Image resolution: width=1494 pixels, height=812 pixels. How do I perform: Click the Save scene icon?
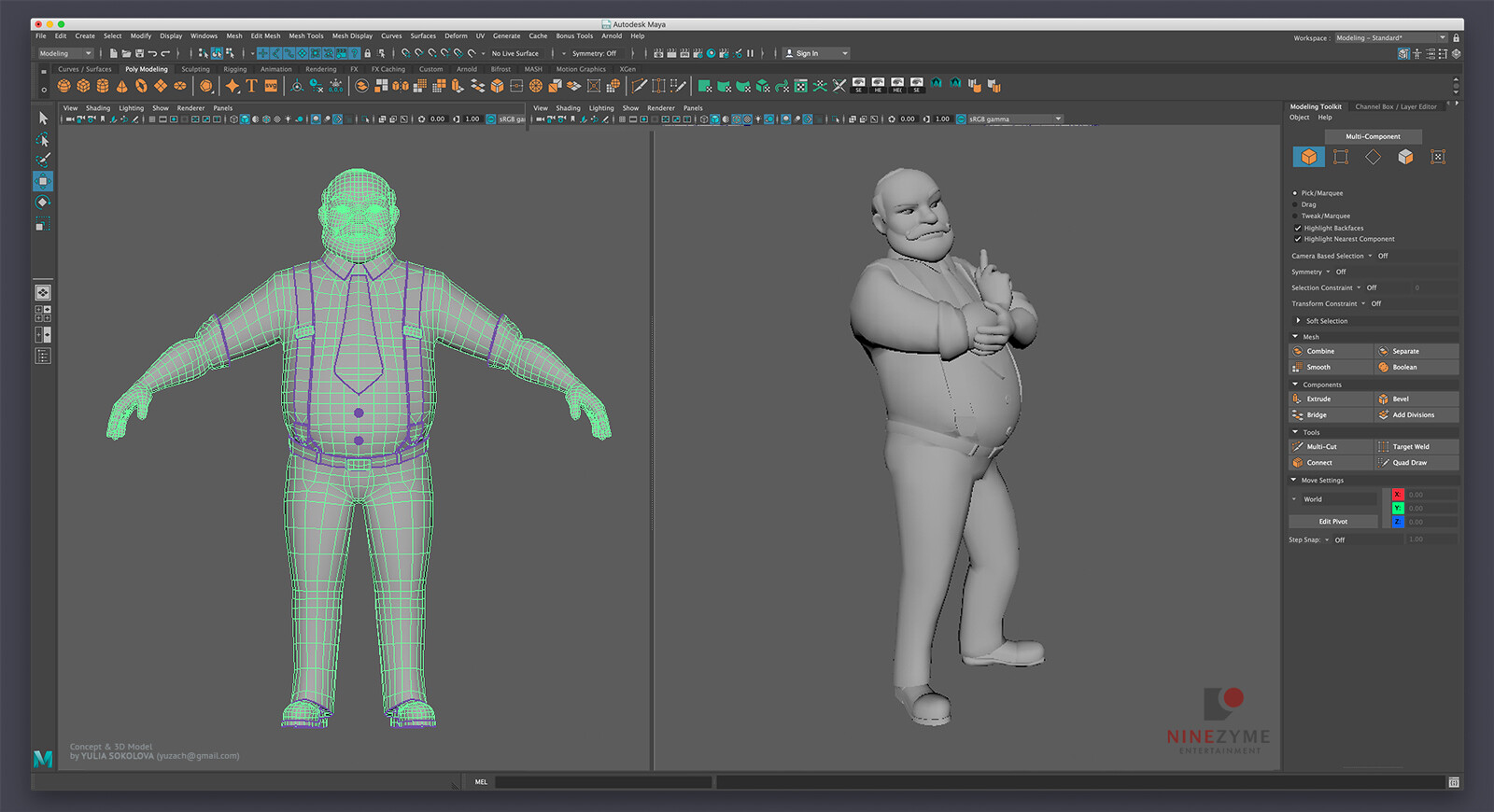(x=139, y=53)
